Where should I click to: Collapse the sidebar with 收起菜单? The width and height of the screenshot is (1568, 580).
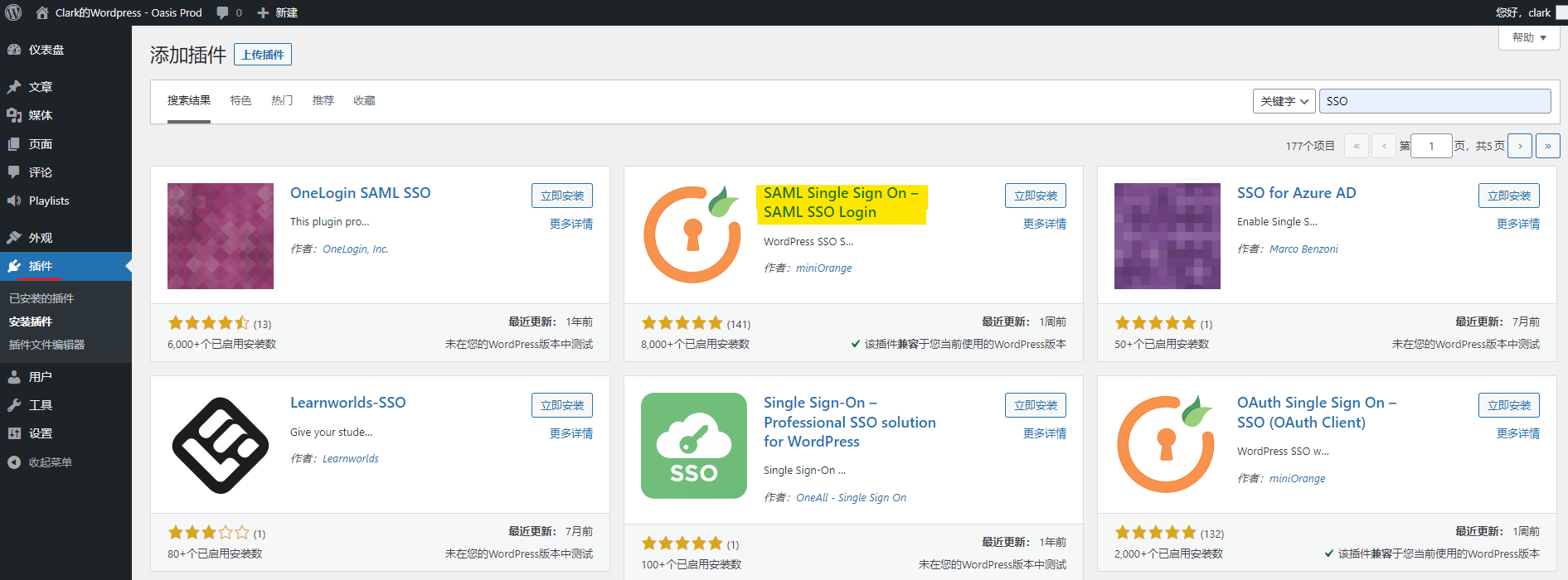pyautogui.click(x=50, y=462)
